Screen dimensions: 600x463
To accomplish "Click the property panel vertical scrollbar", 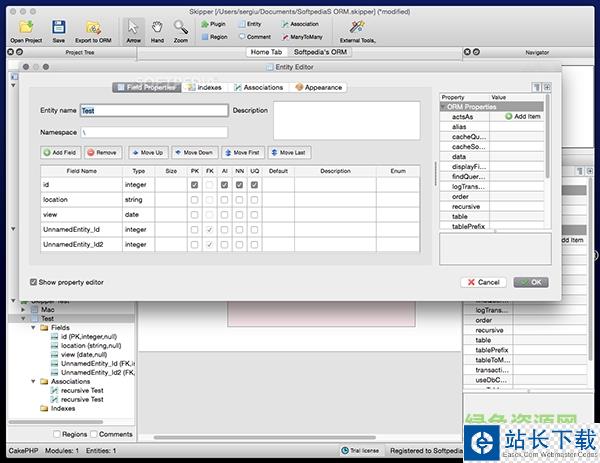I will pyautogui.click(x=546, y=150).
